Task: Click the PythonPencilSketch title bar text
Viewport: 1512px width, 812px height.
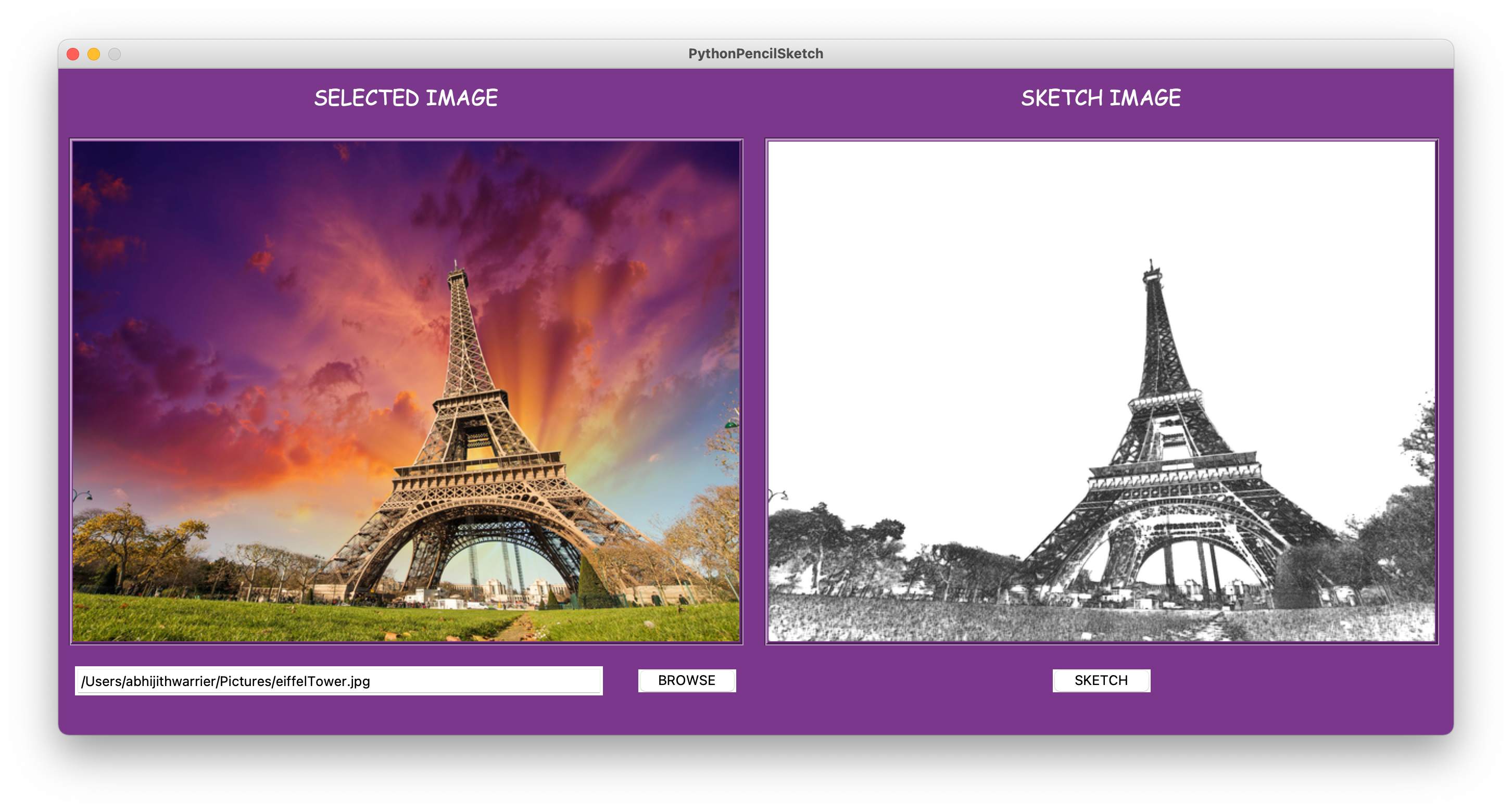Action: [x=755, y=54]
